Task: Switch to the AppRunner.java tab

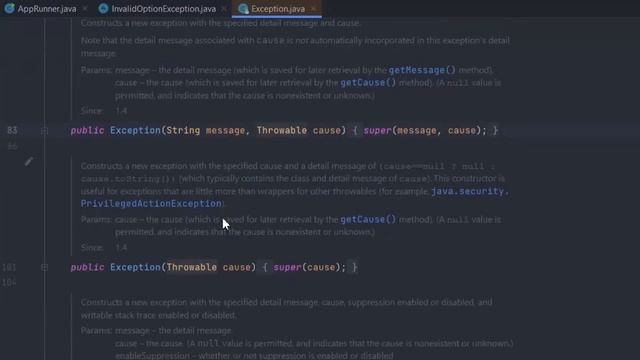Action: click(x=47, y=9)
